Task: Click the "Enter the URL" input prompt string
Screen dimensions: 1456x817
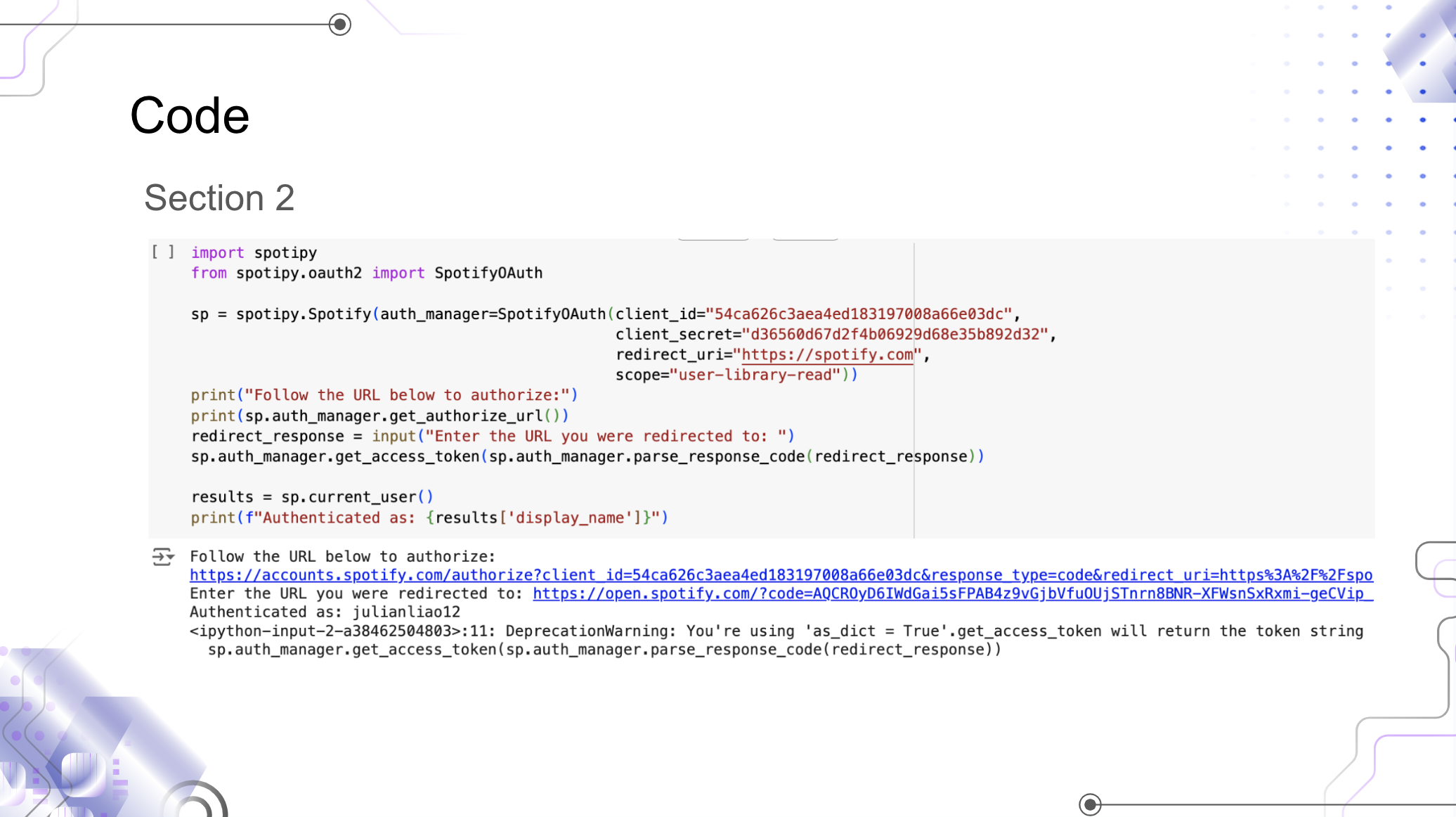Action: pos(605,437)
